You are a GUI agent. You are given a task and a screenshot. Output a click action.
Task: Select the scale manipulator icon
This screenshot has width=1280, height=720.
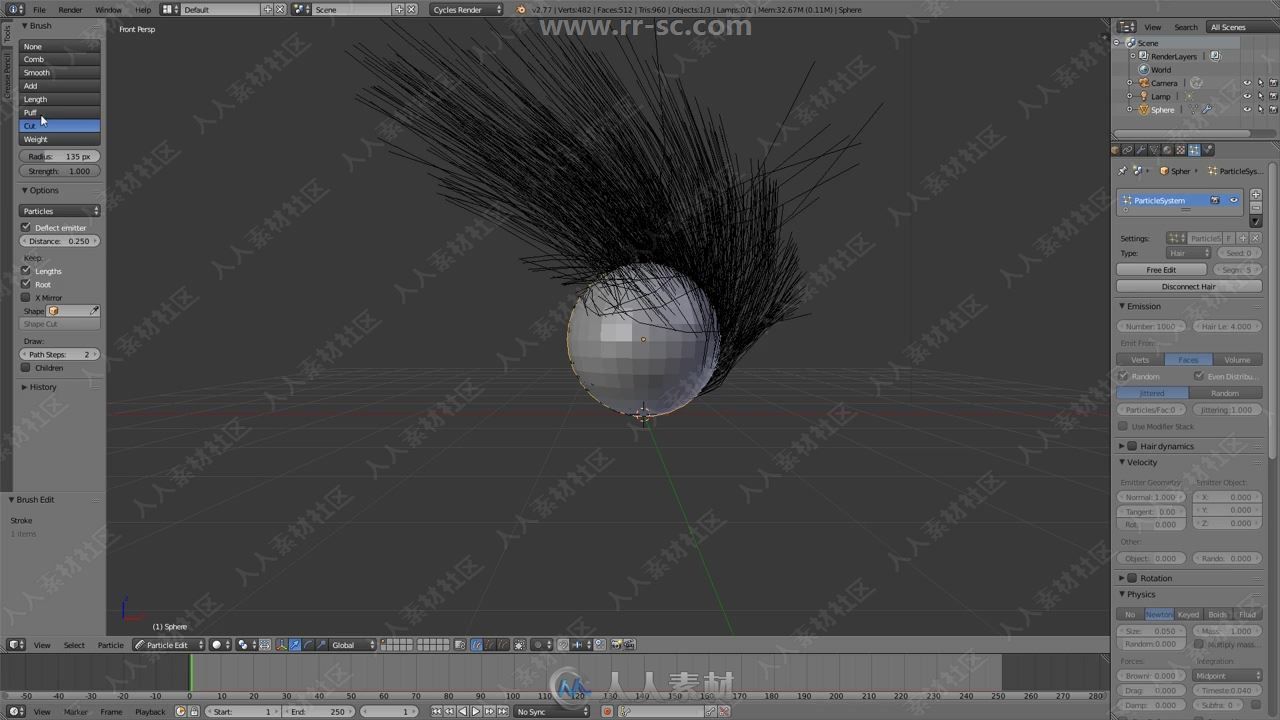321,645
